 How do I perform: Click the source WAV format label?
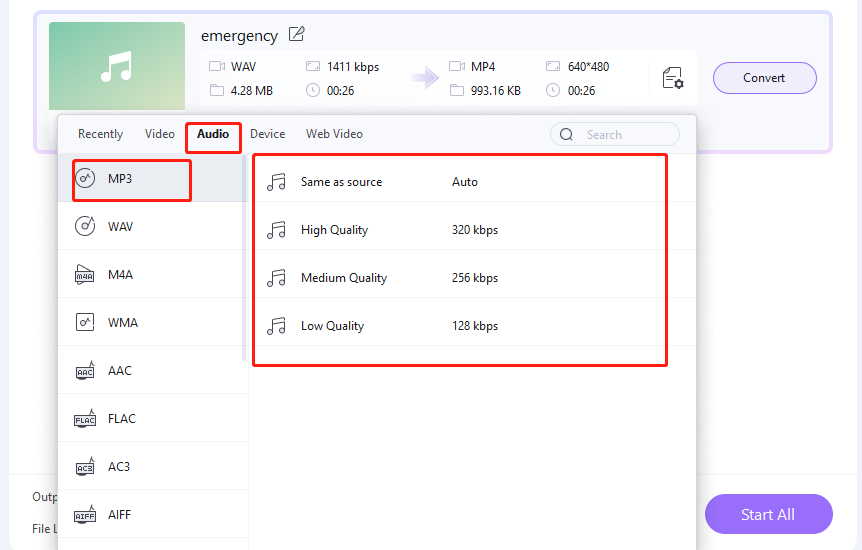244,67
